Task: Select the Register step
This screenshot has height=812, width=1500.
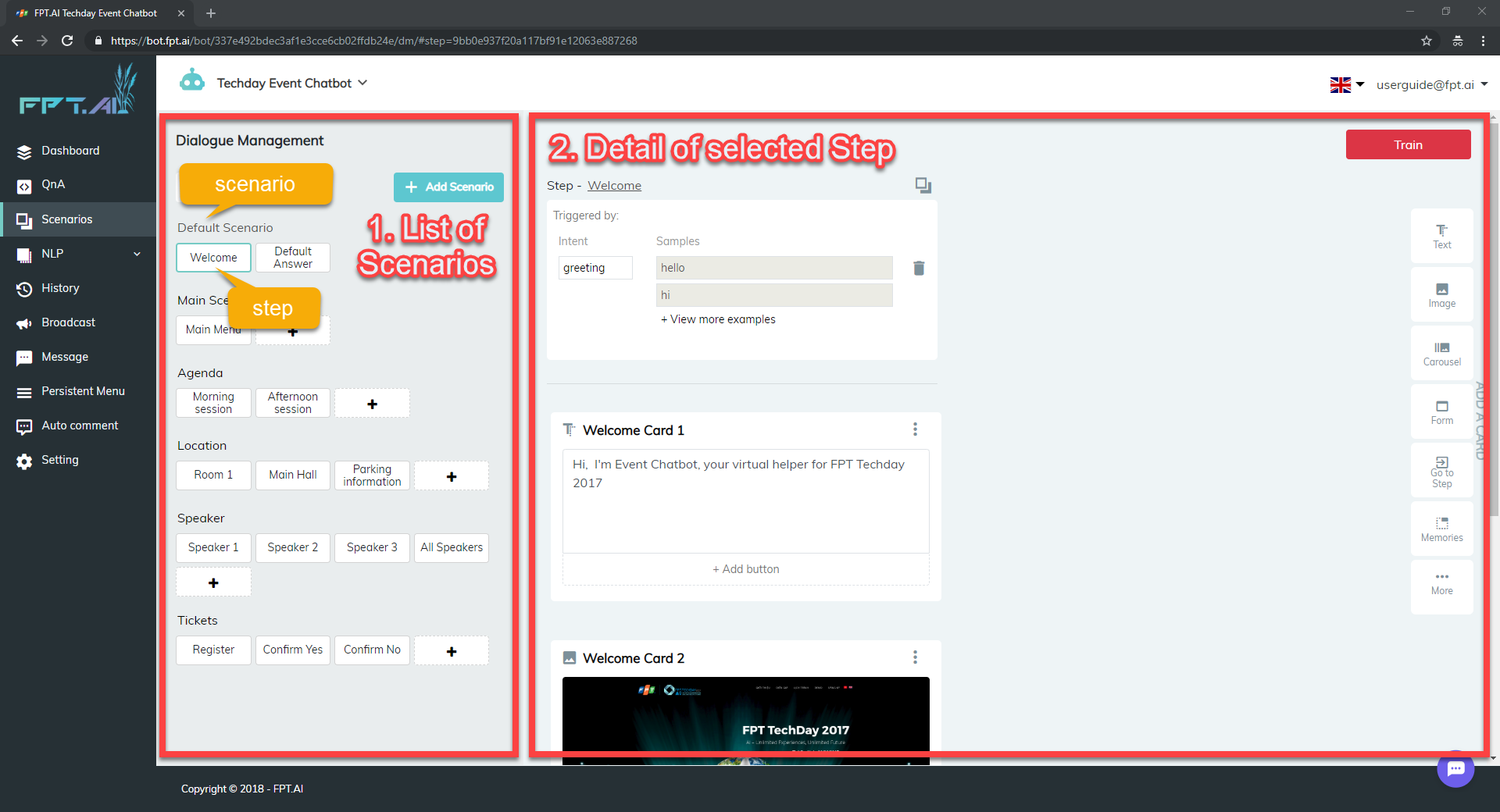Action: (213, 650)
